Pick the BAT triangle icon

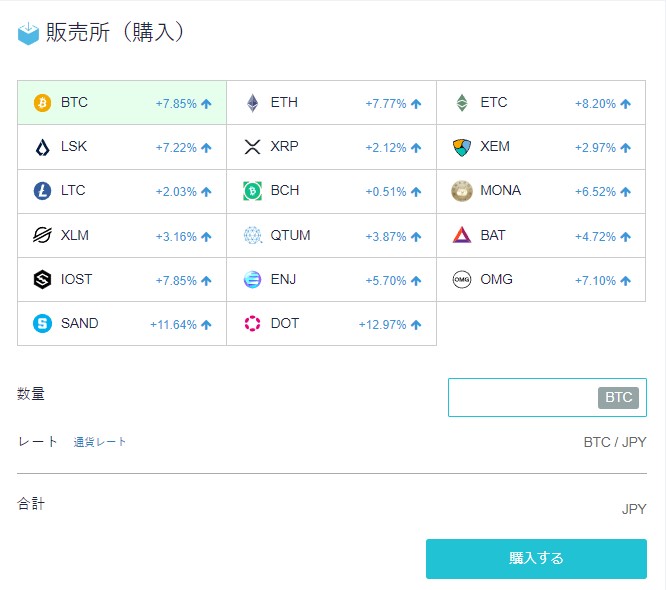tap(462, 235)
